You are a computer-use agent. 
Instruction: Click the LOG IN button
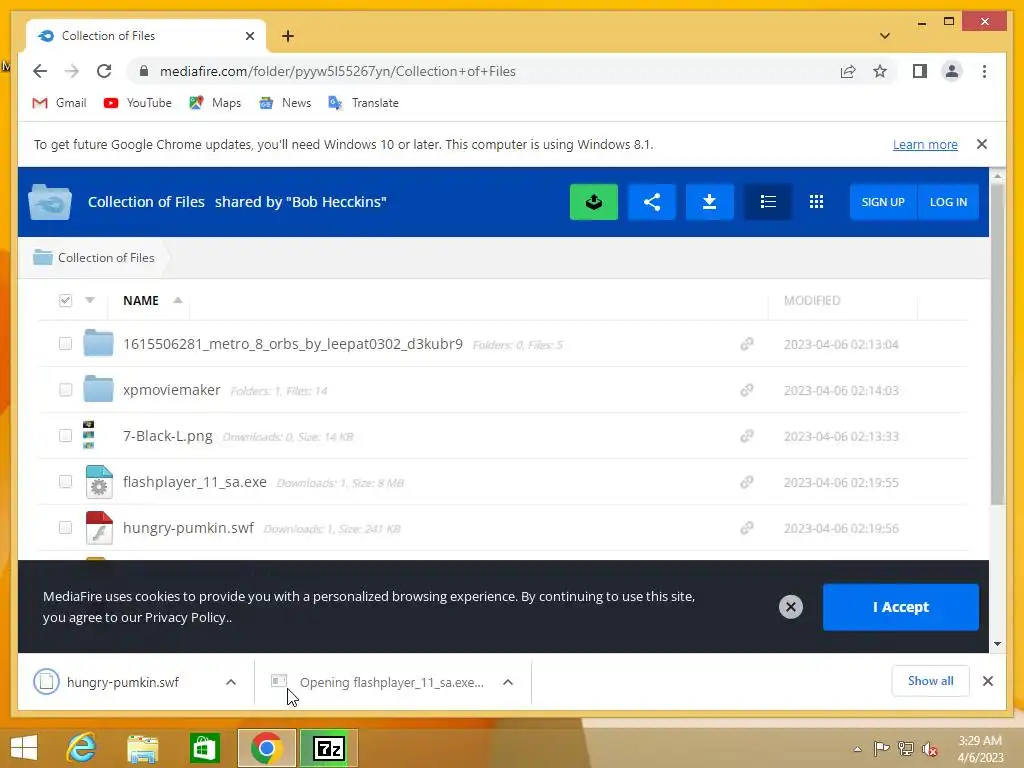pyautogui.click(x=948, y=202)
